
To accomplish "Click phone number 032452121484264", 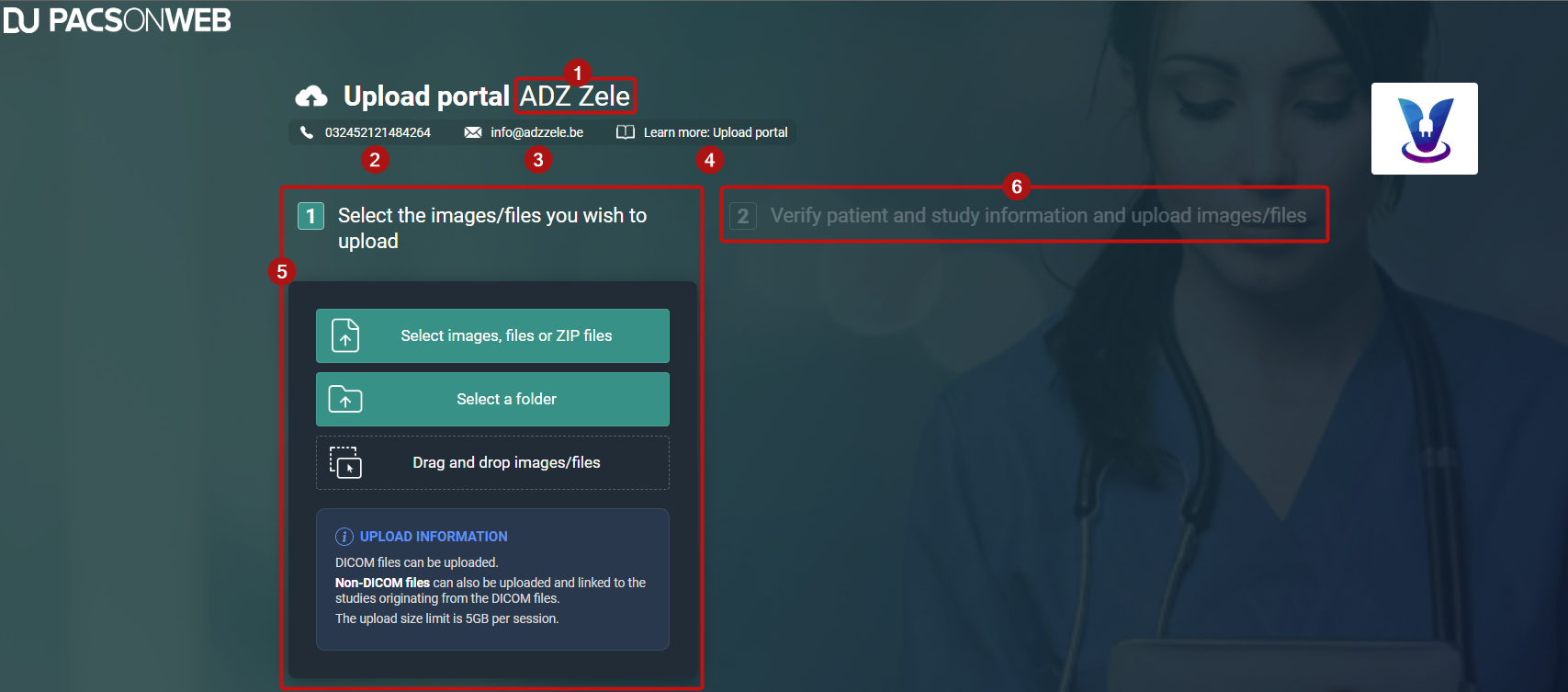I will point(378,132).
